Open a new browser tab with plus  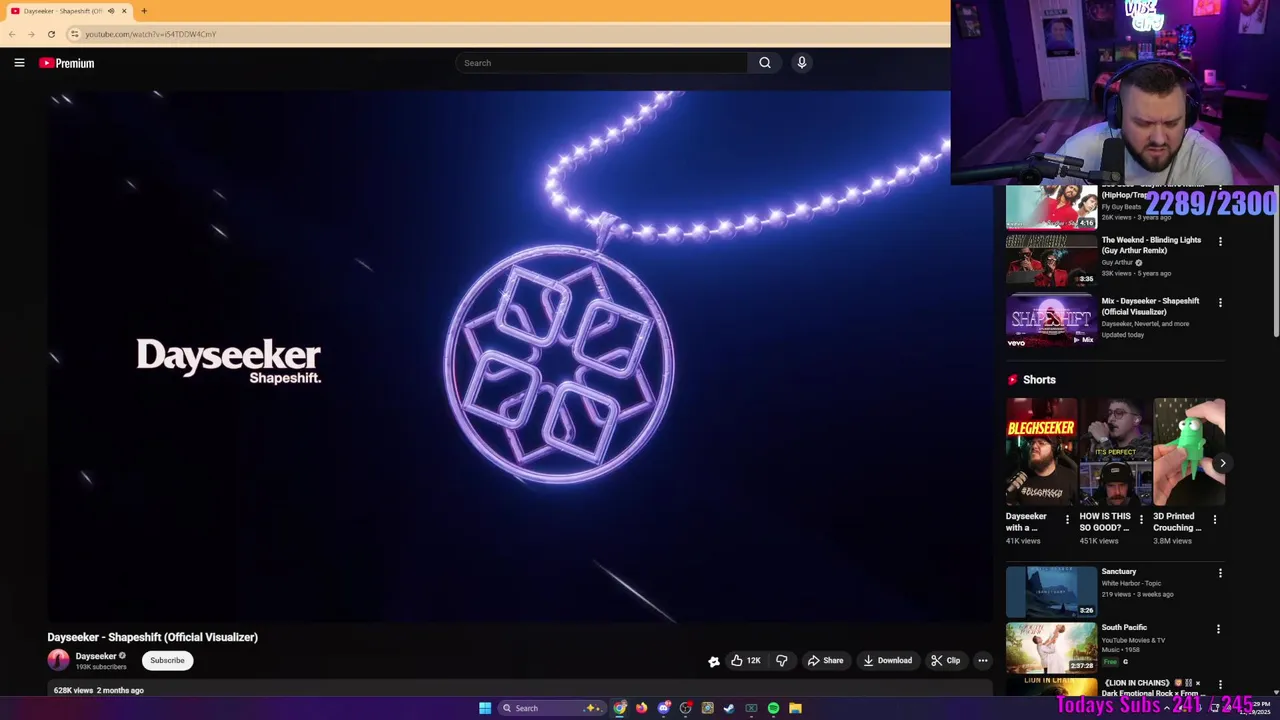[x=144, y=11]
